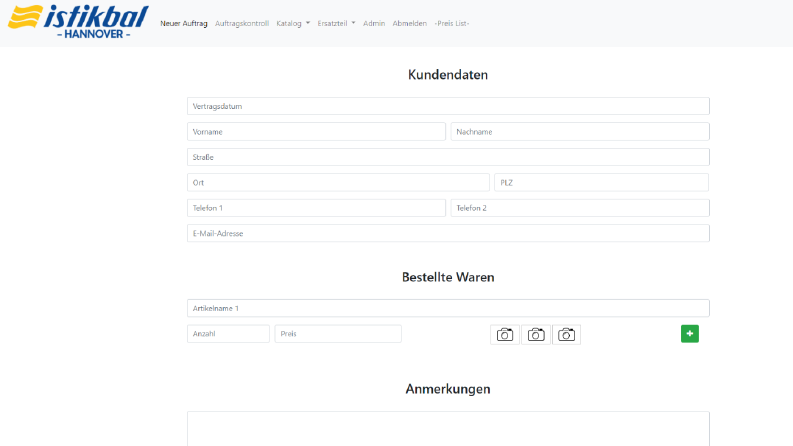The image size is (793, 446).
Task: Click the third camera icon button
Action: 566,334
